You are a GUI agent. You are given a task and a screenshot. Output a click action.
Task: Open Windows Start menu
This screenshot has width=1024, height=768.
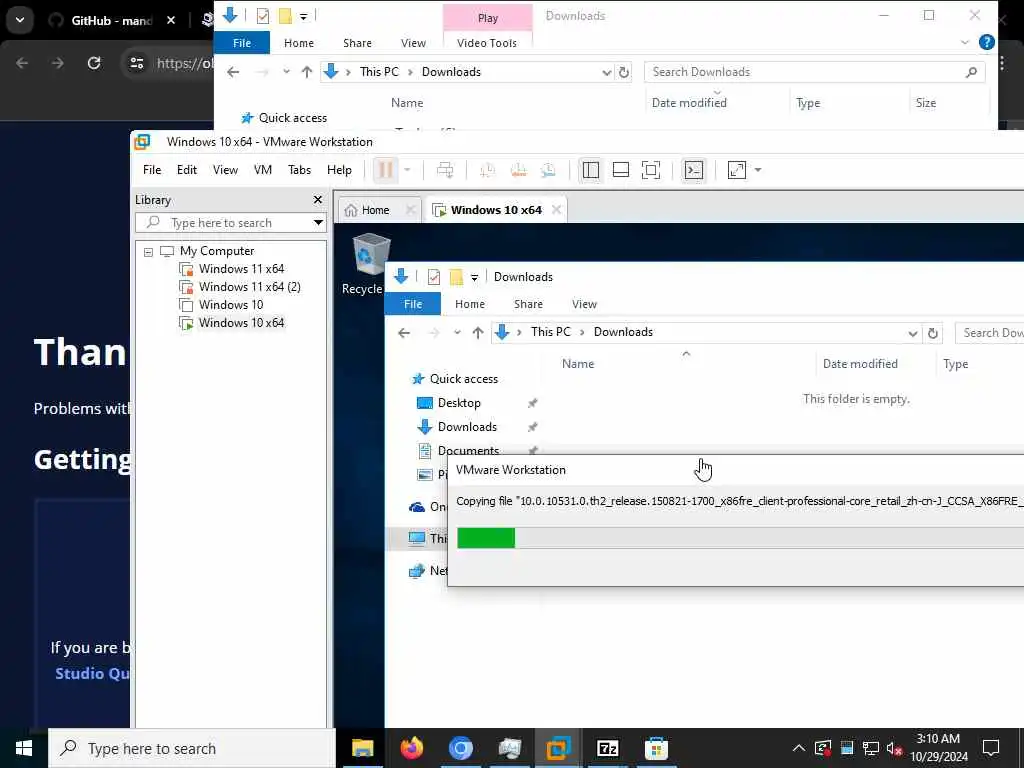(24, 748)
